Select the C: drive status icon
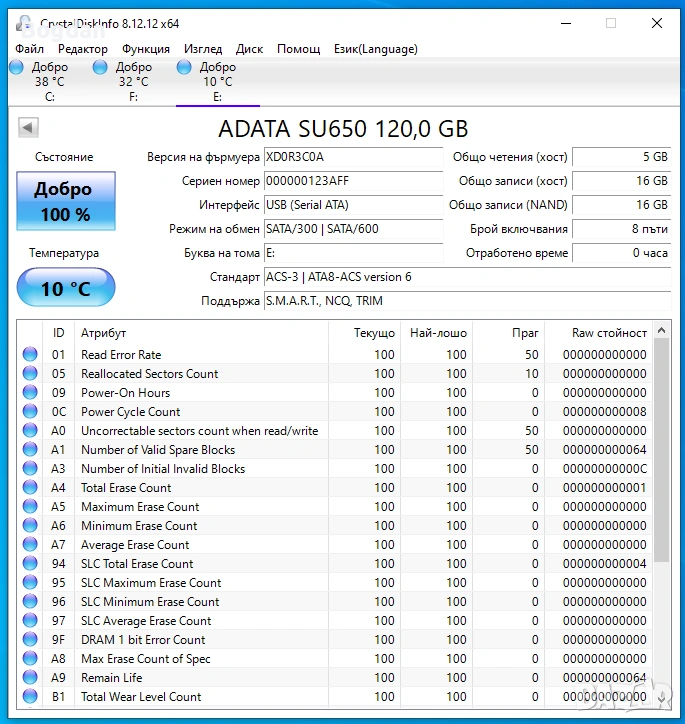Image resolution: width=685 pixels, height=724 pixels. click(16, 68)
